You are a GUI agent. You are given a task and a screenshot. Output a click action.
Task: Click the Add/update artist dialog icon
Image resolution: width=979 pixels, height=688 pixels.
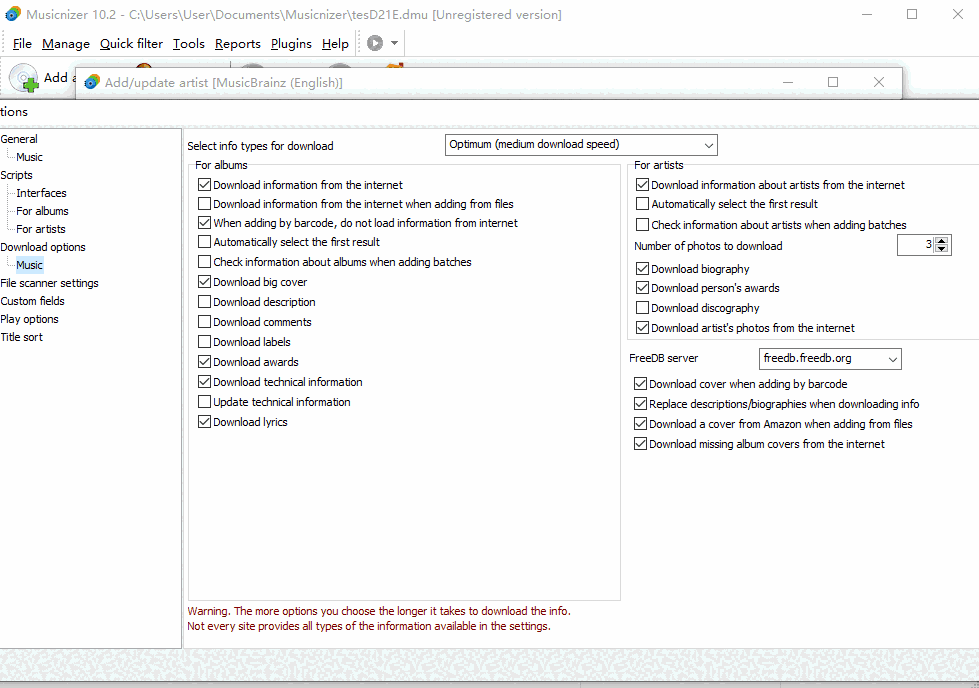click(x=92, y=82)
